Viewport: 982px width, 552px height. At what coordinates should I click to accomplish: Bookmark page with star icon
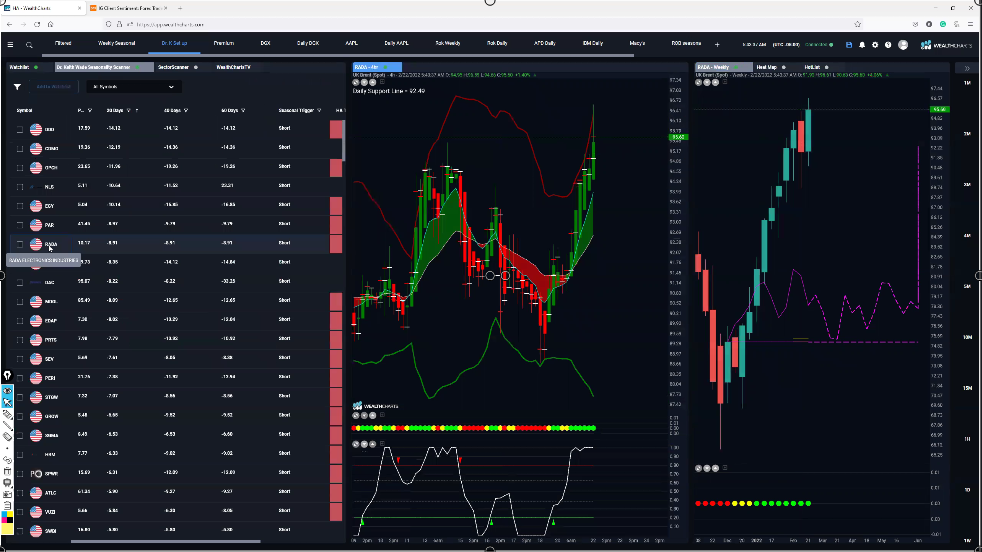click(x=857, y=24)
